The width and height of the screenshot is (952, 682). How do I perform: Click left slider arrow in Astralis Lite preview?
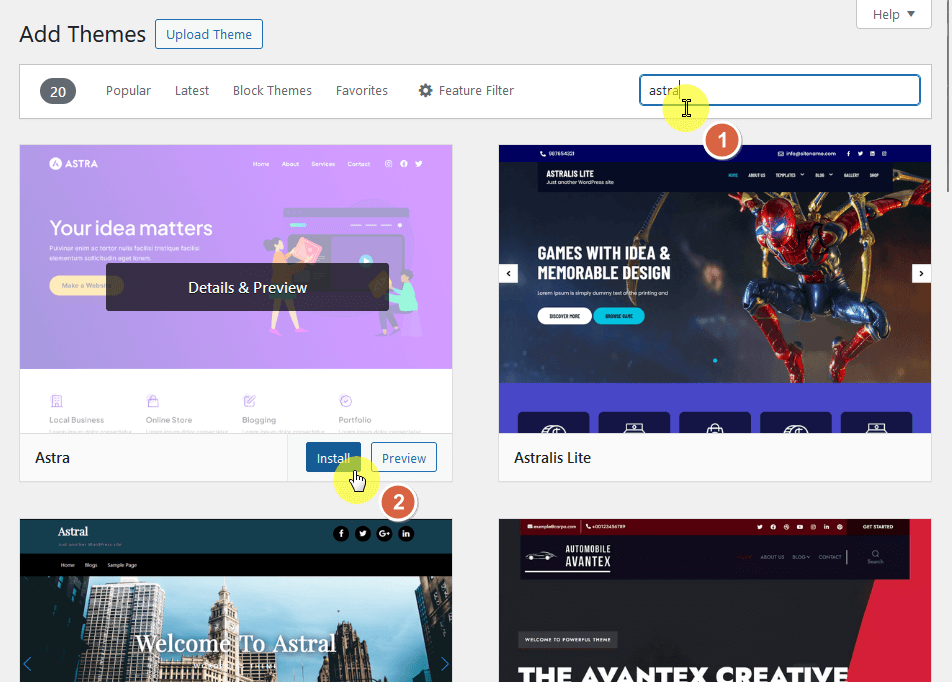click(509, 273)
